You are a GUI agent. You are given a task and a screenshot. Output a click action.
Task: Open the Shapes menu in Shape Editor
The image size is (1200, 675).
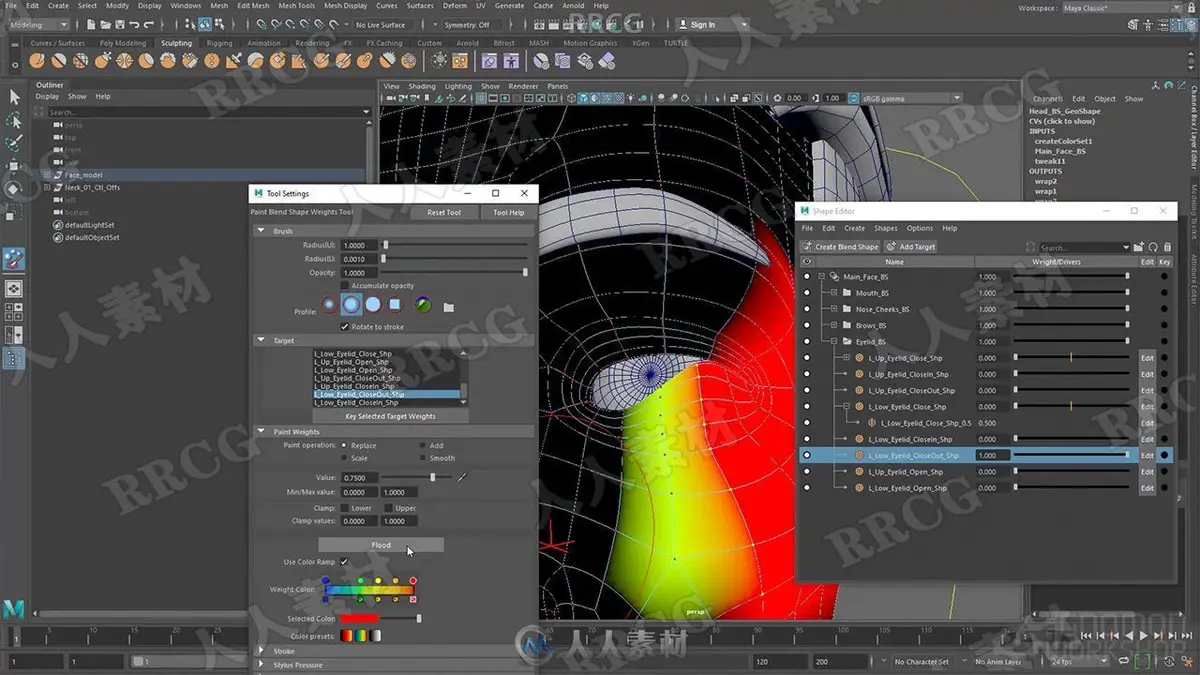click(x=886, y=228)
